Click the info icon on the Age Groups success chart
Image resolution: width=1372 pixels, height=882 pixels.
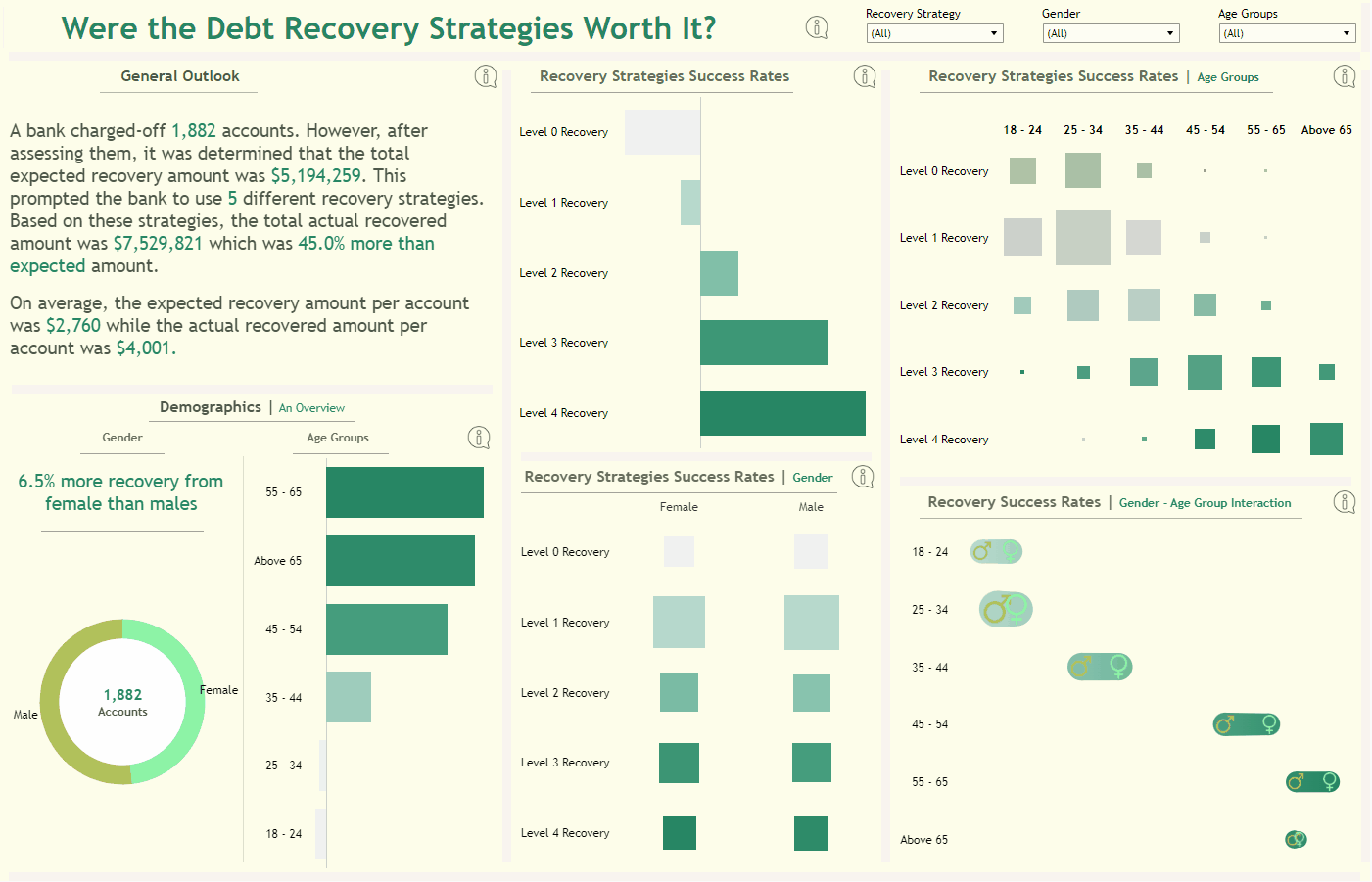(x=1345, y=75)
